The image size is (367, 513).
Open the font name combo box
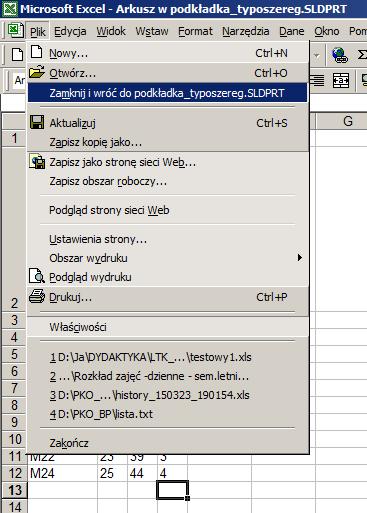tap(19, 80)
